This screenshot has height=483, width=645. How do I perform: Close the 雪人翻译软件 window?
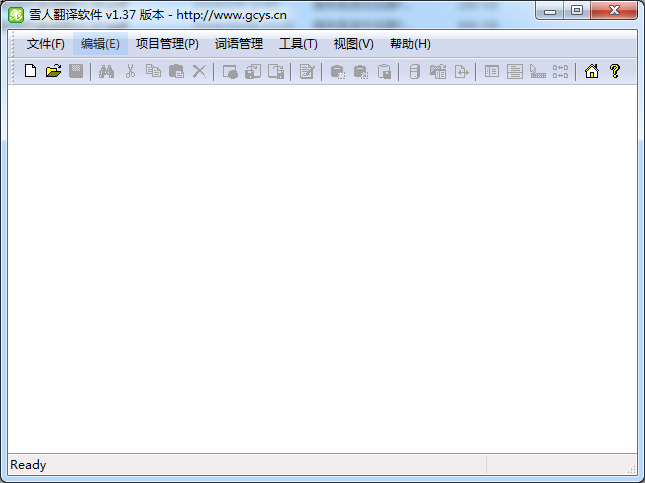614,11
